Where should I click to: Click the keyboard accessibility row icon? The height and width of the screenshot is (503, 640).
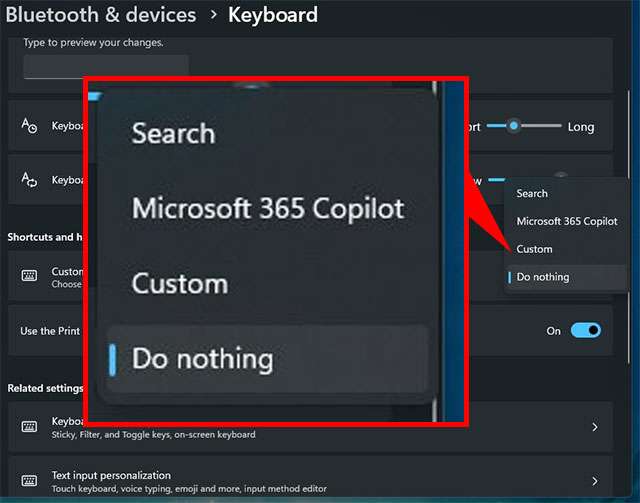pyautogui.click(x=29, y=427)
